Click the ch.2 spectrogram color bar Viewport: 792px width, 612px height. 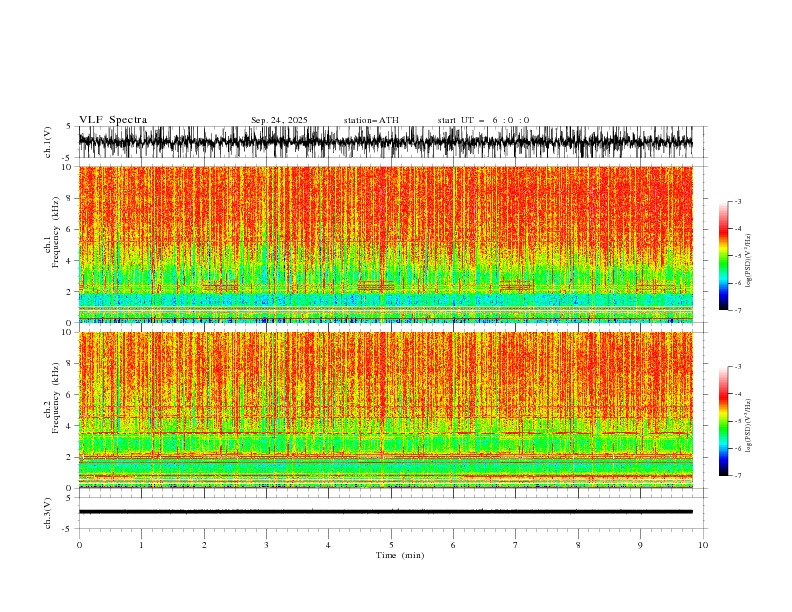pos(723,421)
